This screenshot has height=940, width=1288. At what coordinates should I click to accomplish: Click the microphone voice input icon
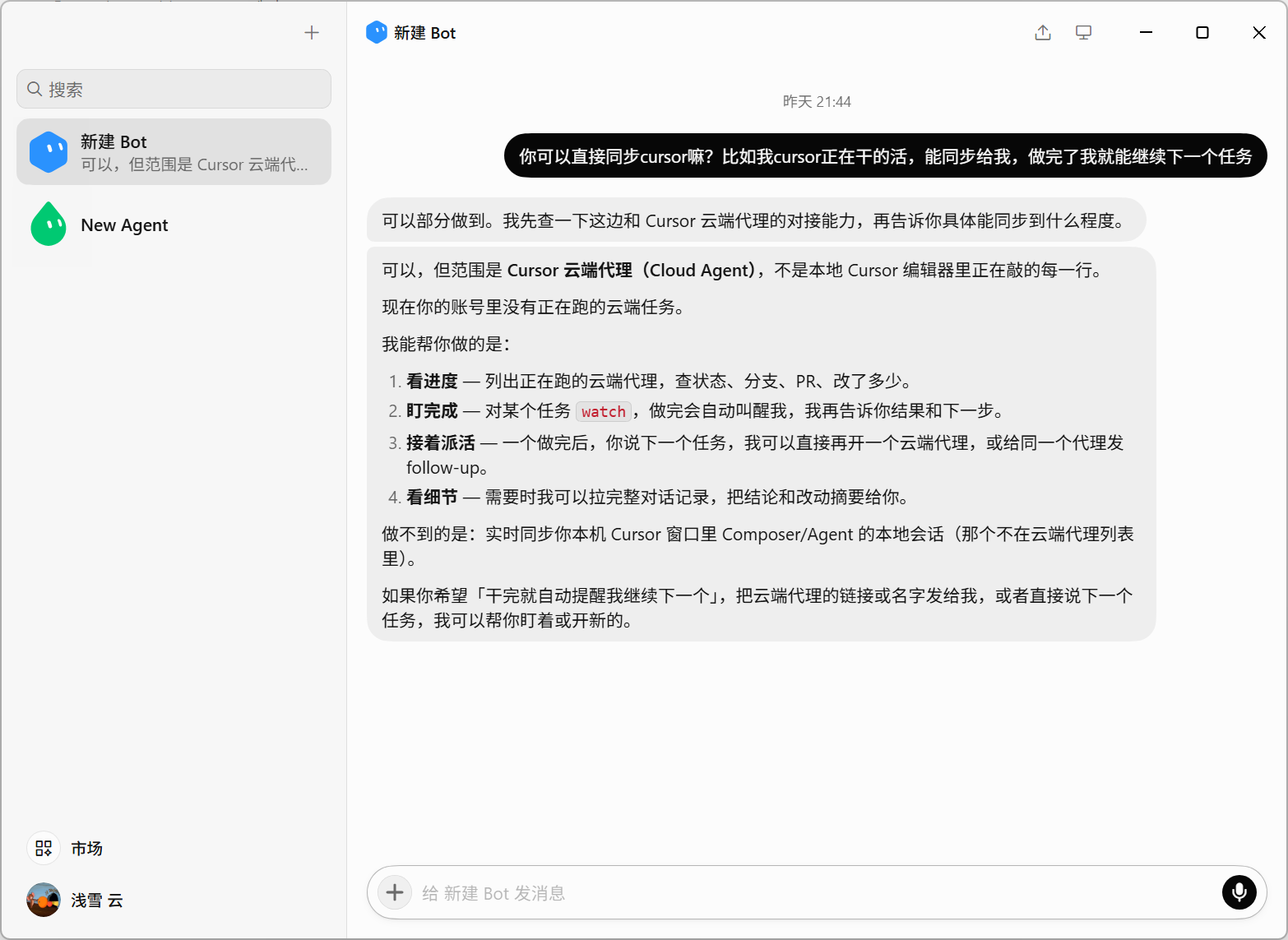(x=1239, y=892)
